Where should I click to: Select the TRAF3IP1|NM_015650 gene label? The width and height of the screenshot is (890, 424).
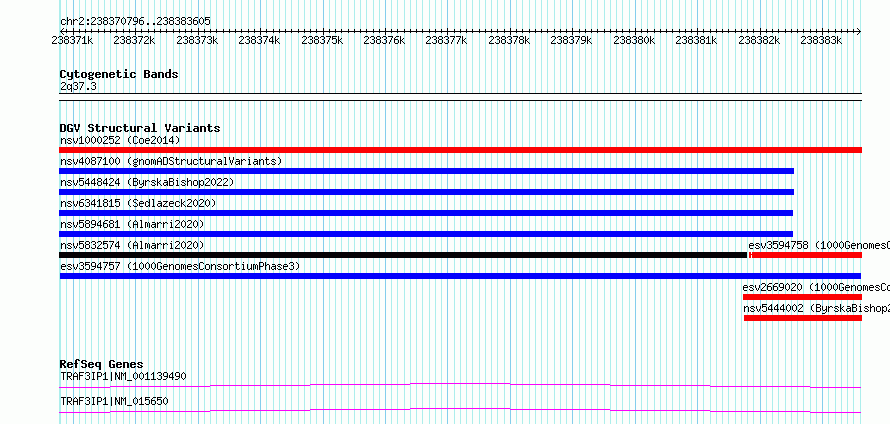pos(114,401)
